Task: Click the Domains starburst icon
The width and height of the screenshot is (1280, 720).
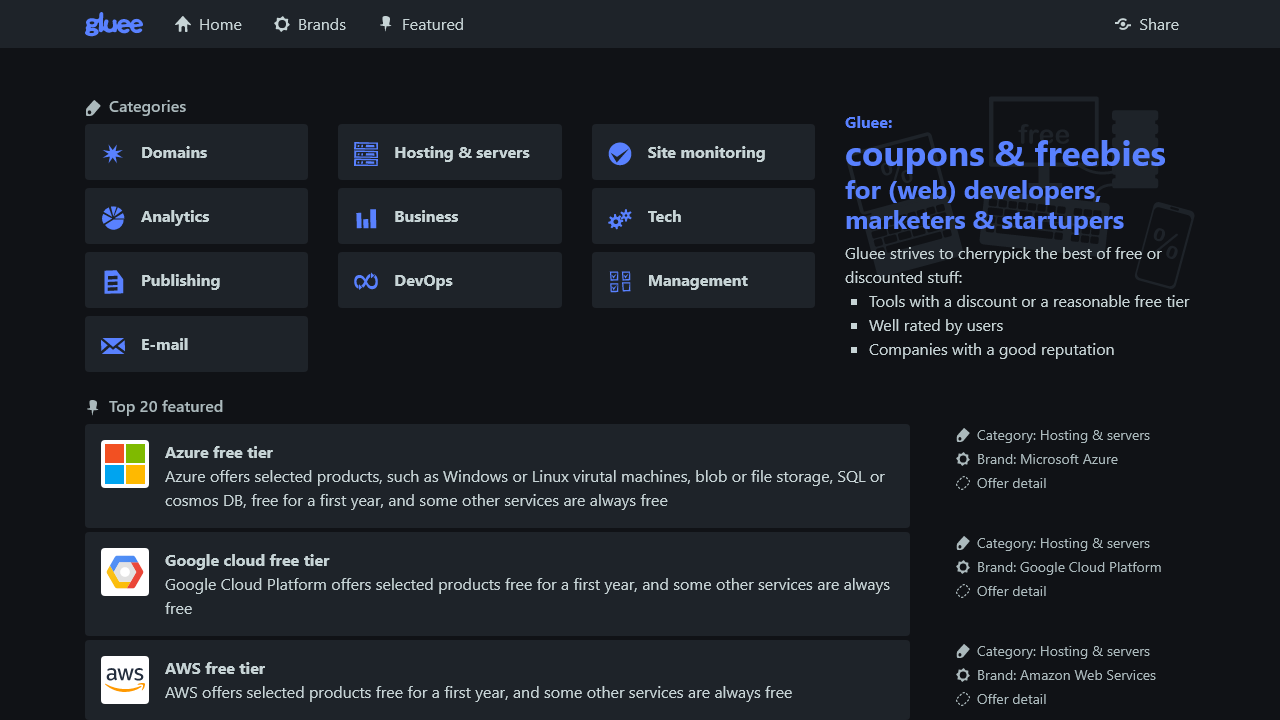Action: point(113,153)
